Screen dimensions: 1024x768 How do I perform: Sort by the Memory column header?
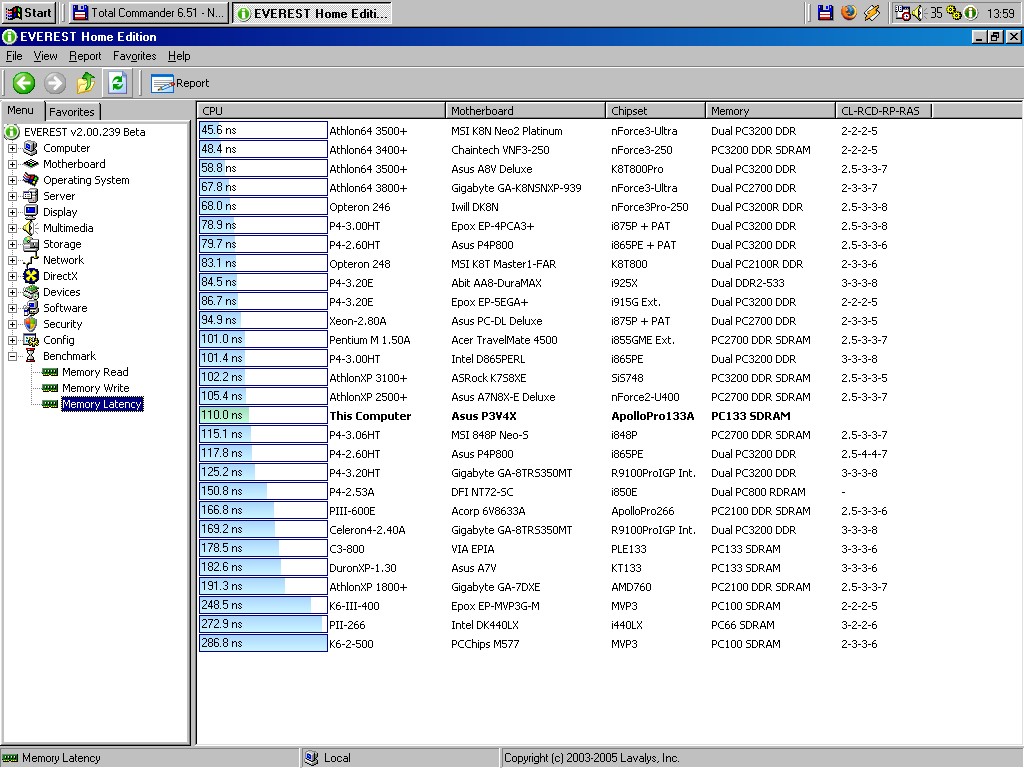[770, 111]
